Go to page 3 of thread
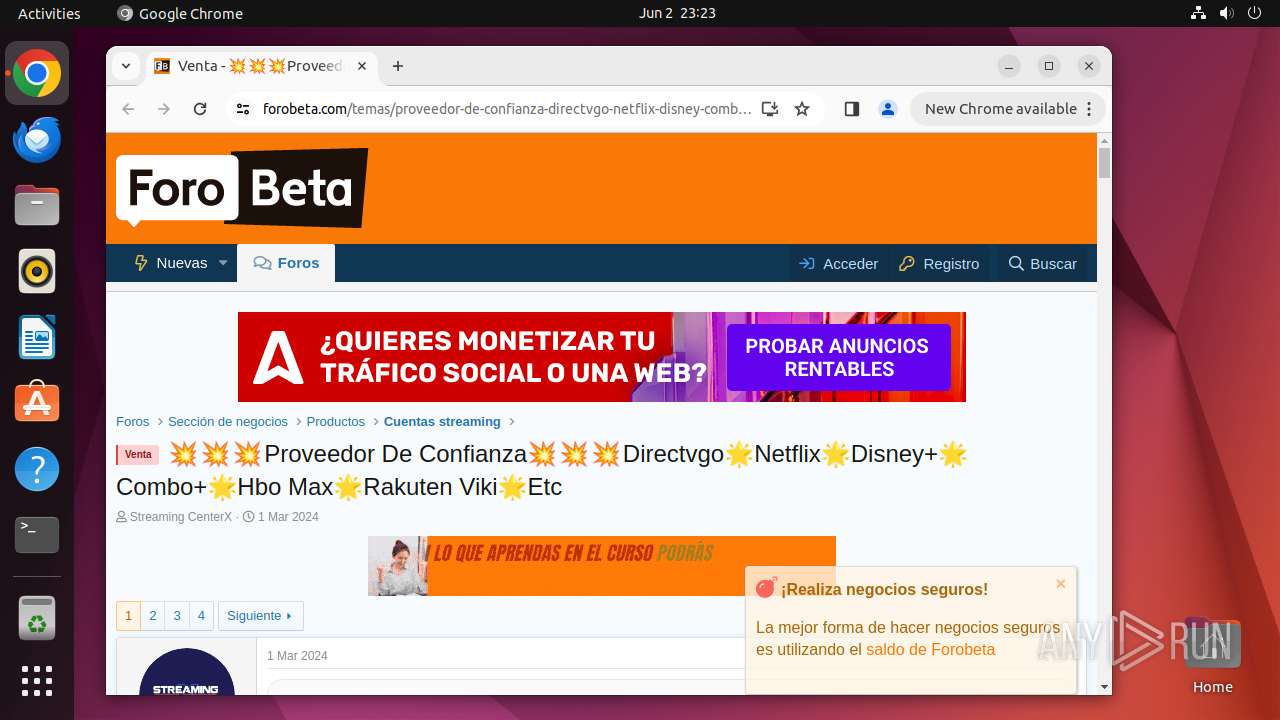This screenshot has height=720, width=1280. pyautogui.click(x=177, y=616)
